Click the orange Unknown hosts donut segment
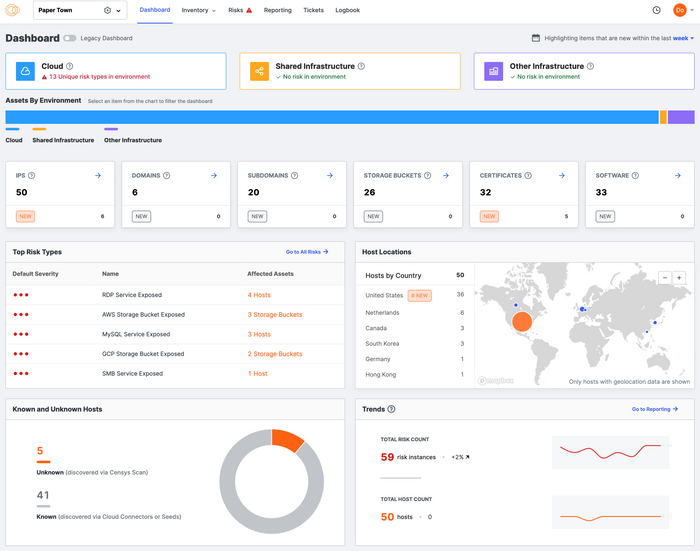Screen dimensions: 700x551 click(287, 438)
